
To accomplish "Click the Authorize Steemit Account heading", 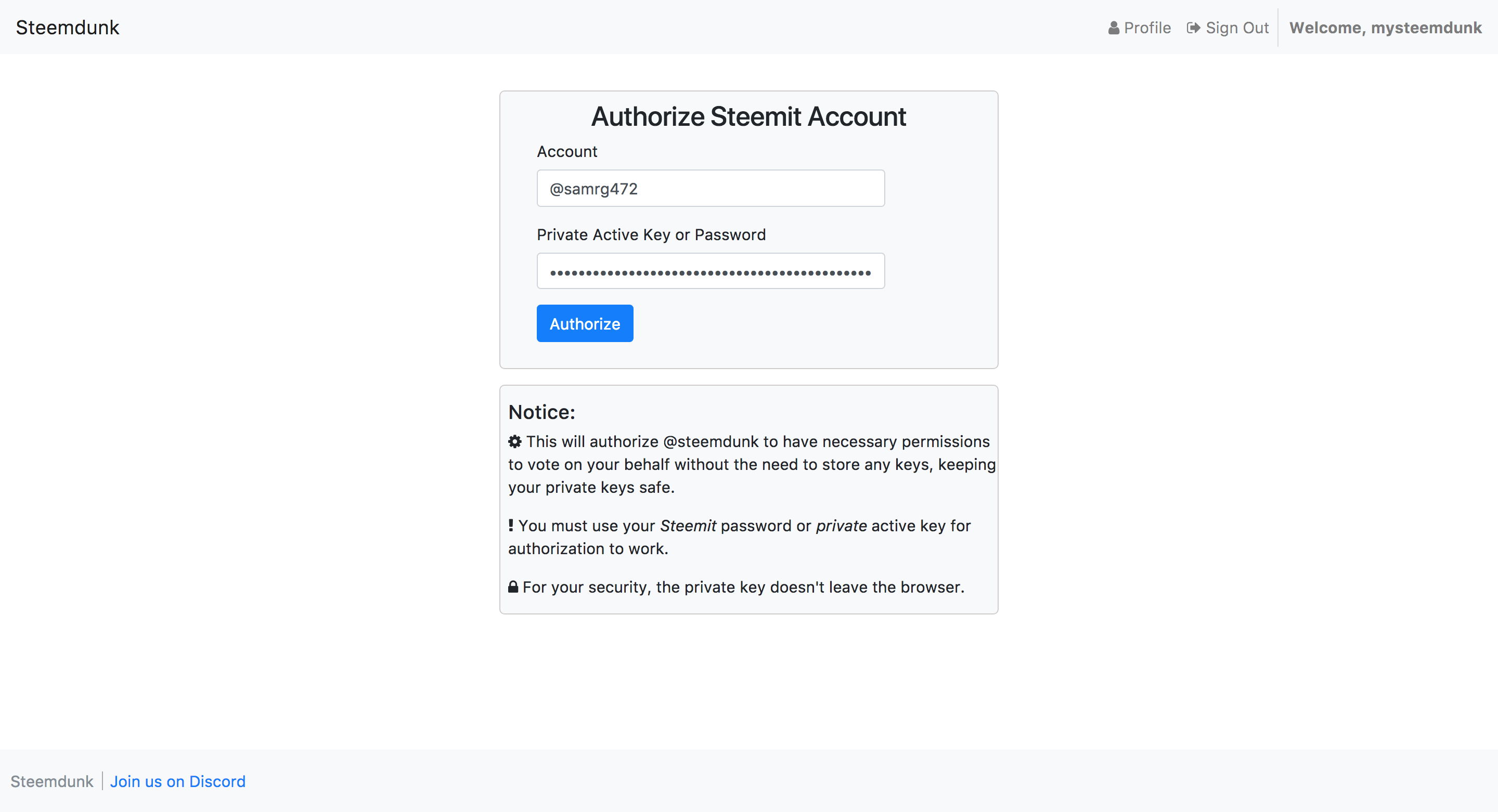I will 748,116.
